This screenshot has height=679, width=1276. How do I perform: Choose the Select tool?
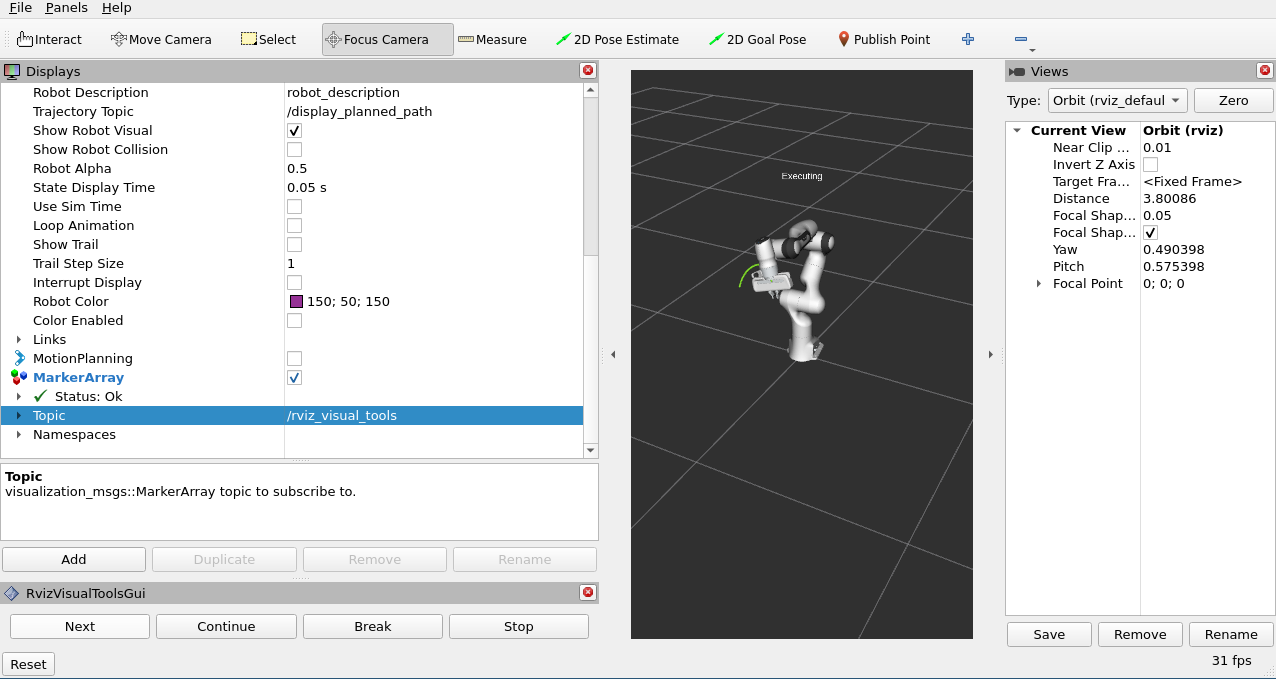268,39
